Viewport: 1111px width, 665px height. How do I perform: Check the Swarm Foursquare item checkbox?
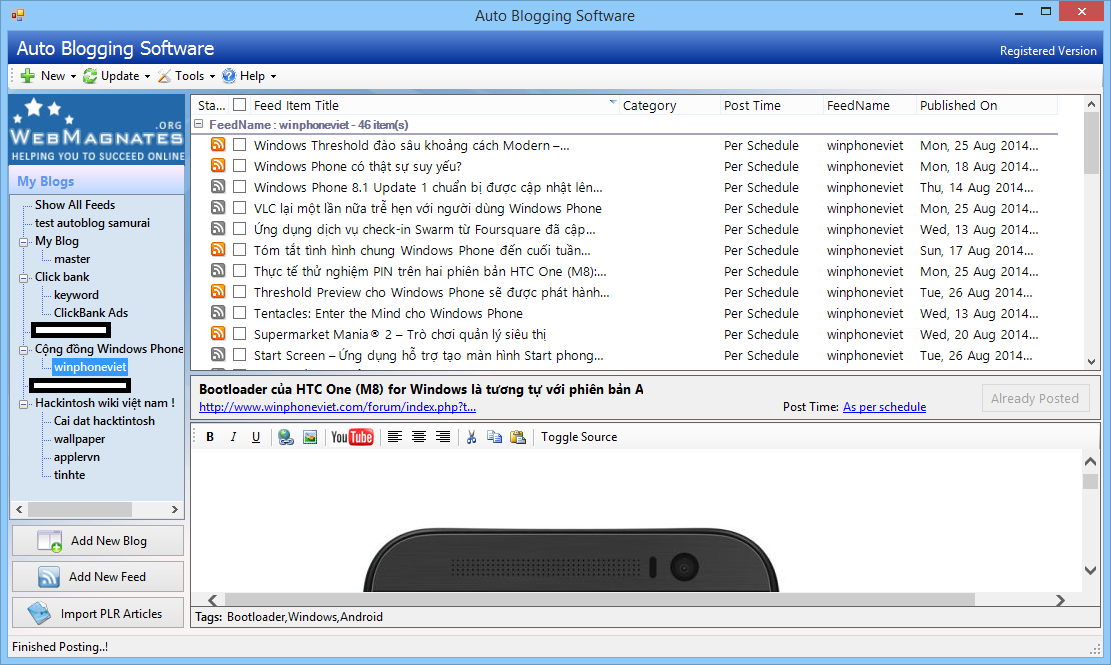tap(239, 229)
